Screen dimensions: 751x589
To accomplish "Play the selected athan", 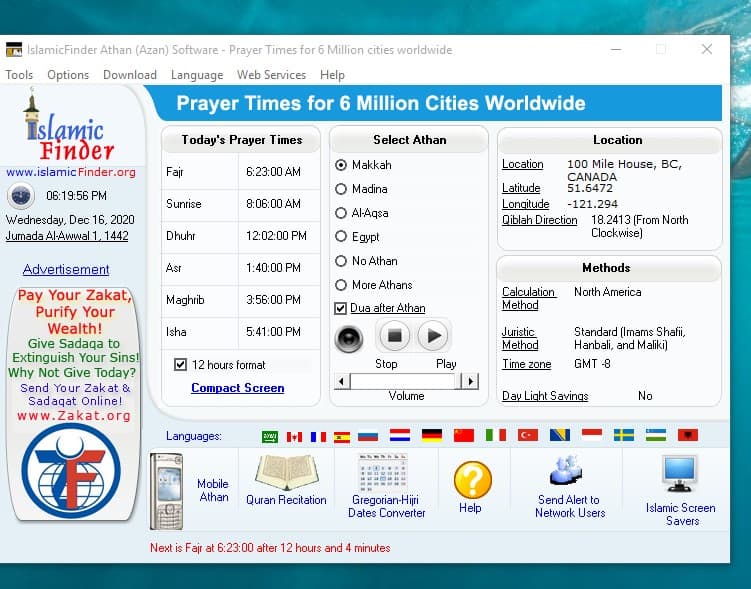I will point(433,336).
